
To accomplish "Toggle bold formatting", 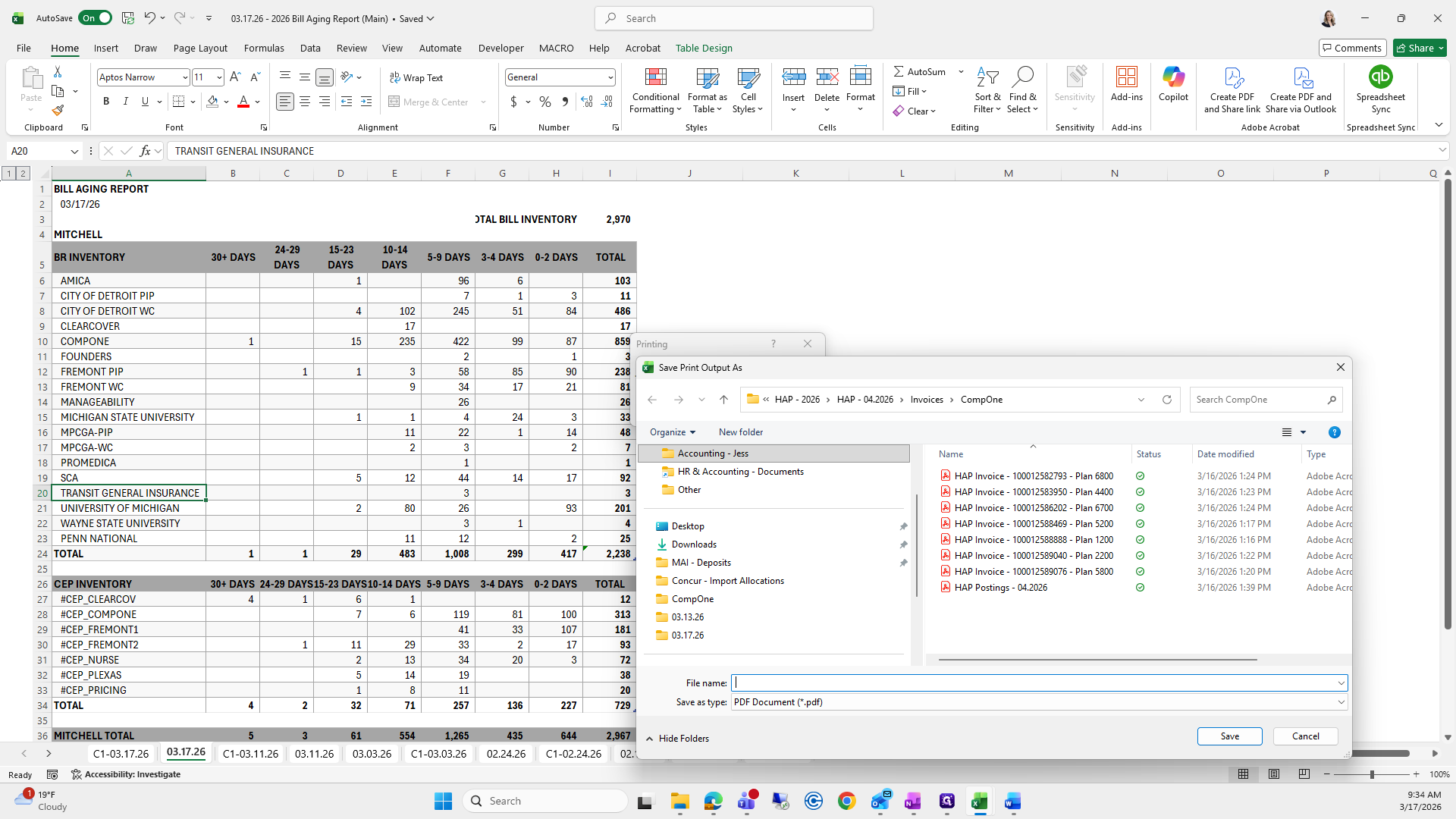I will 106,102.
